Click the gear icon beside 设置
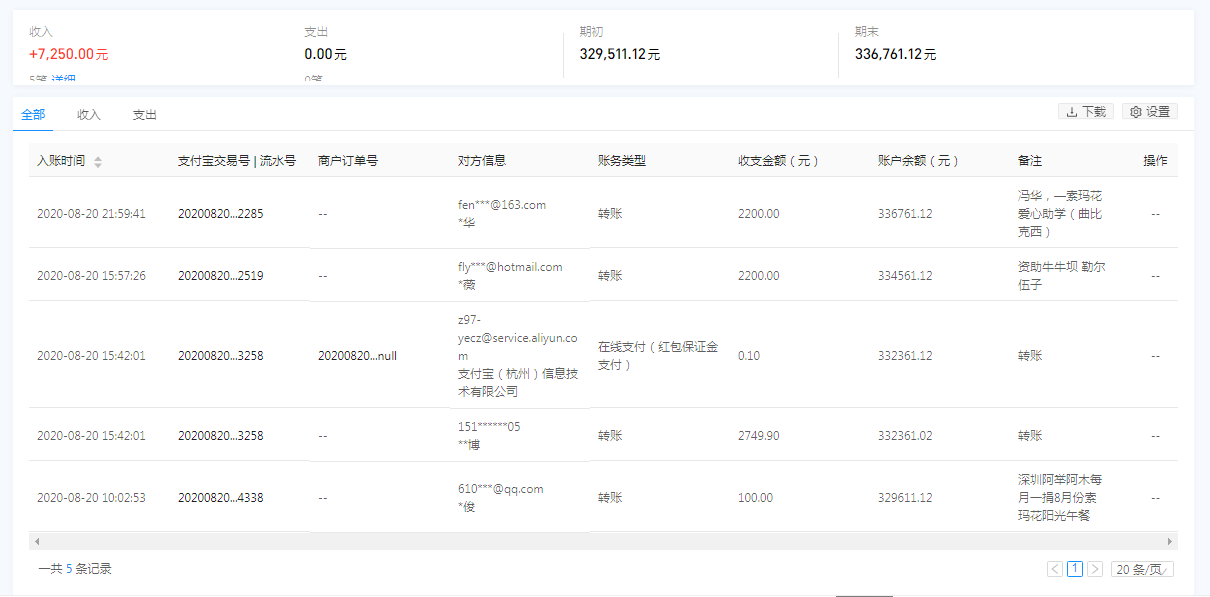 1135,112
